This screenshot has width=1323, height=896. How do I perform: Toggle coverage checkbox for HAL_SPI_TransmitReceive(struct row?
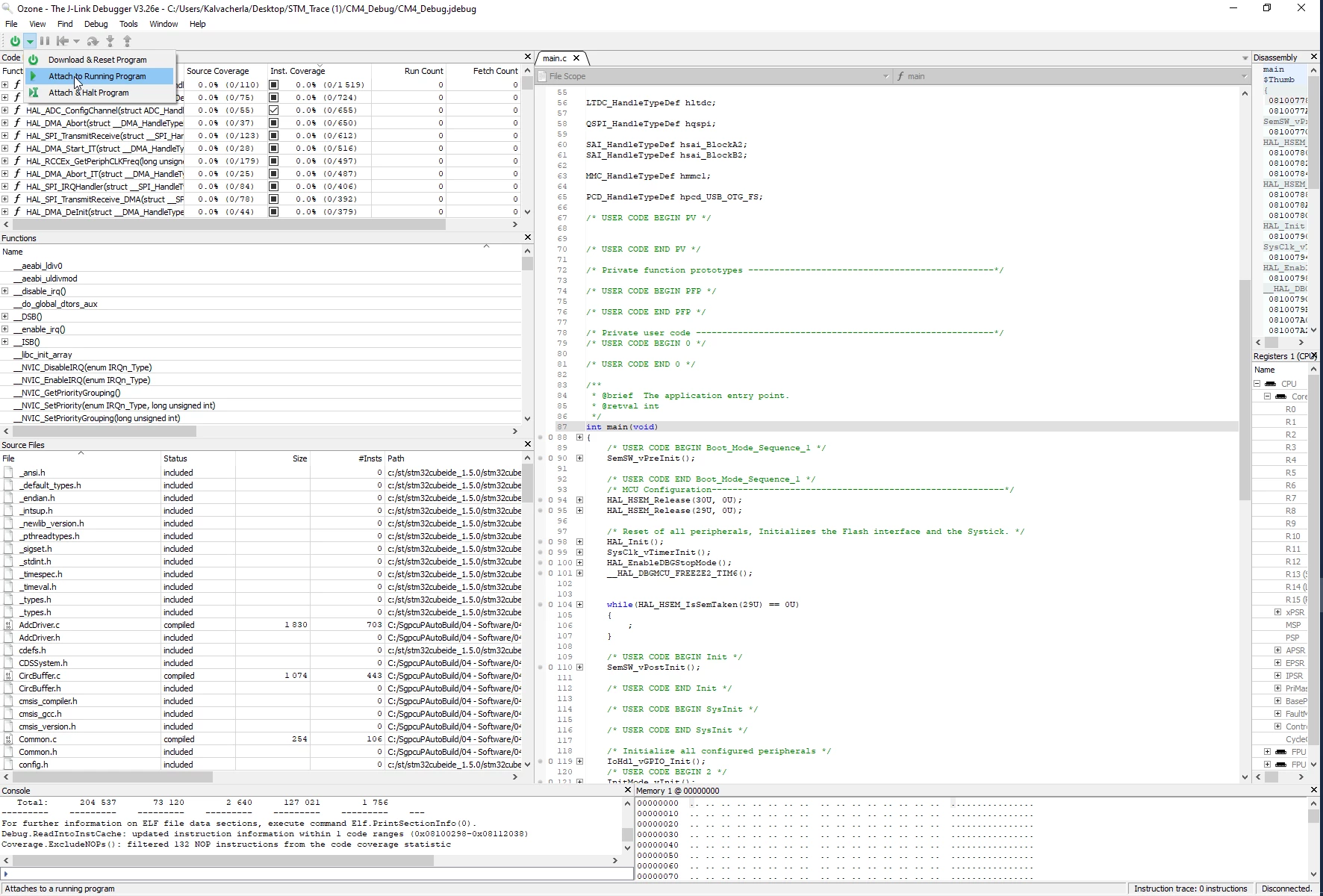(x=274, y=135)
